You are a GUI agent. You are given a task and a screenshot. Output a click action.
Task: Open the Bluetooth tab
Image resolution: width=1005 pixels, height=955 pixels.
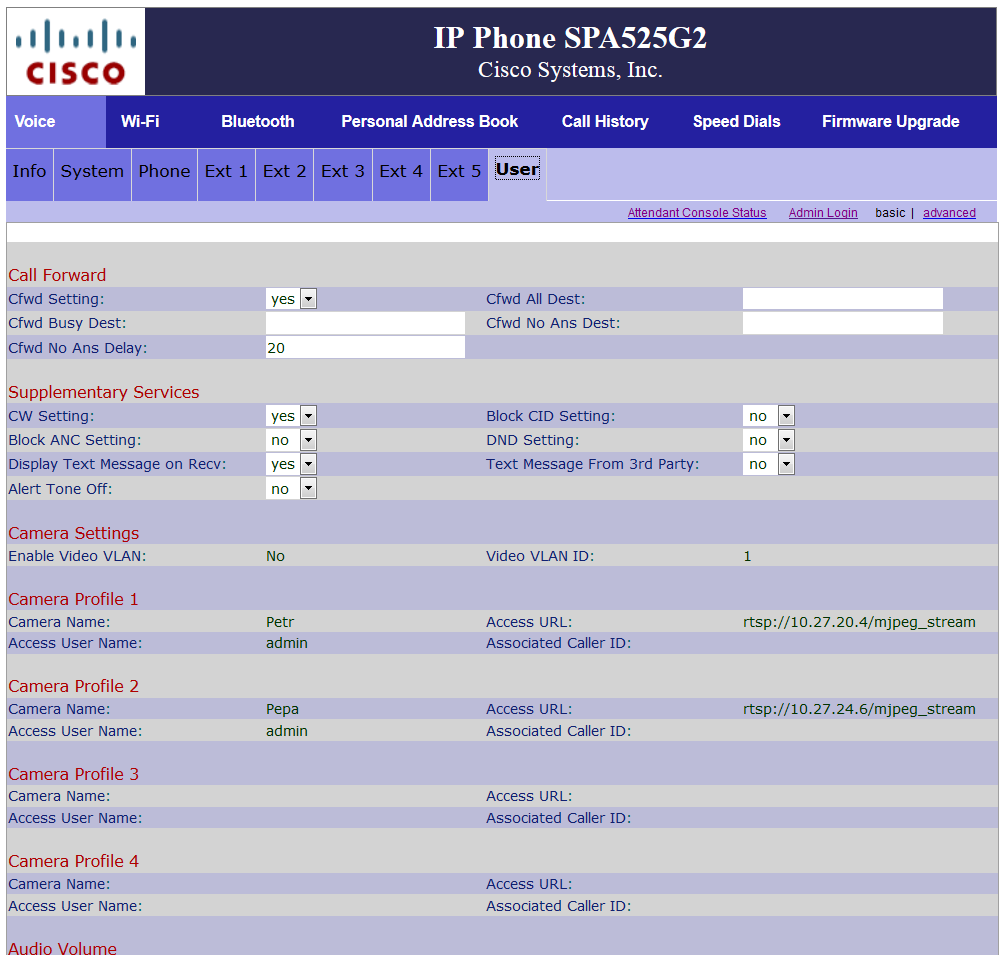(257, 122)
